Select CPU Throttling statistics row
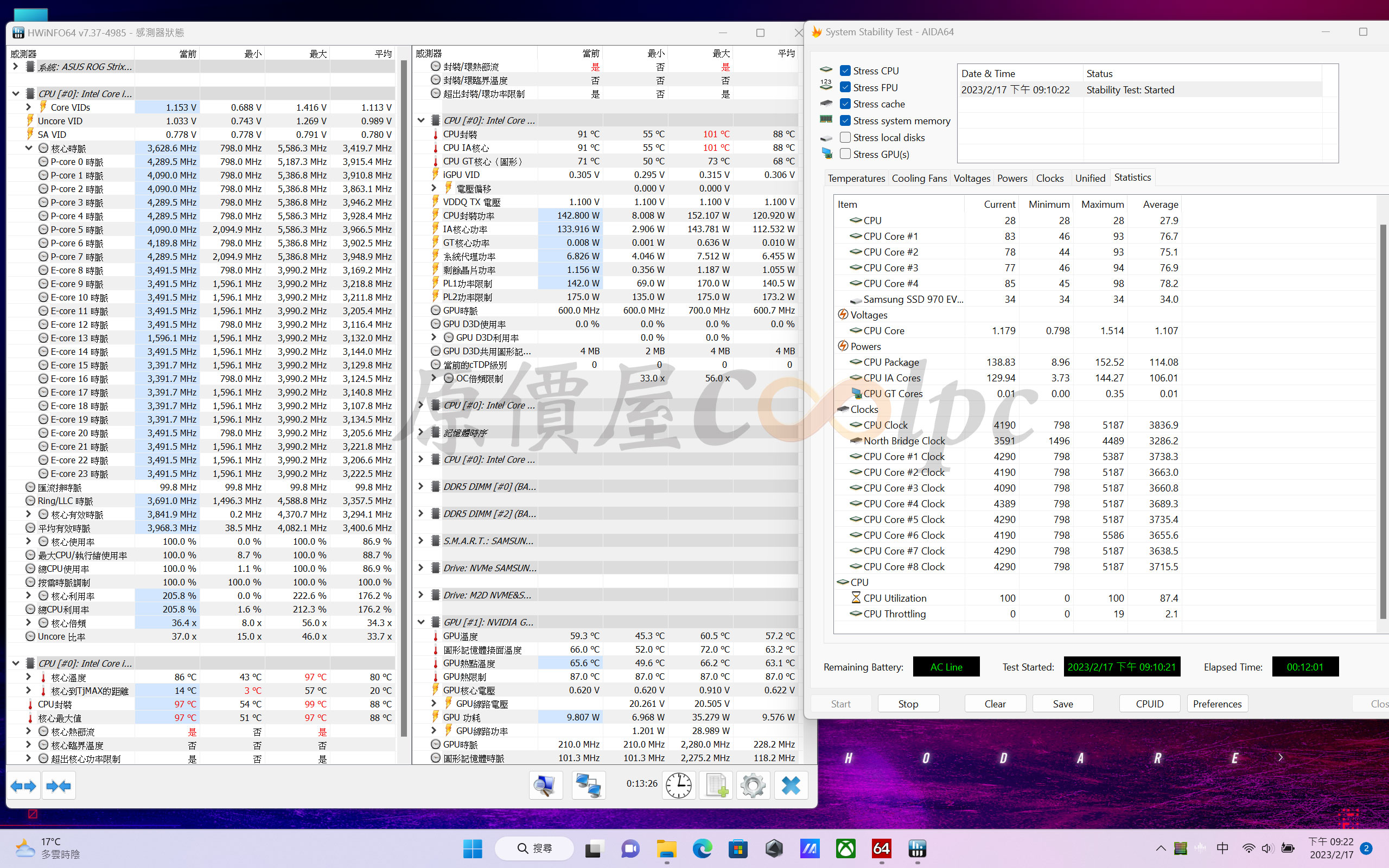 tap(1008, 614)
